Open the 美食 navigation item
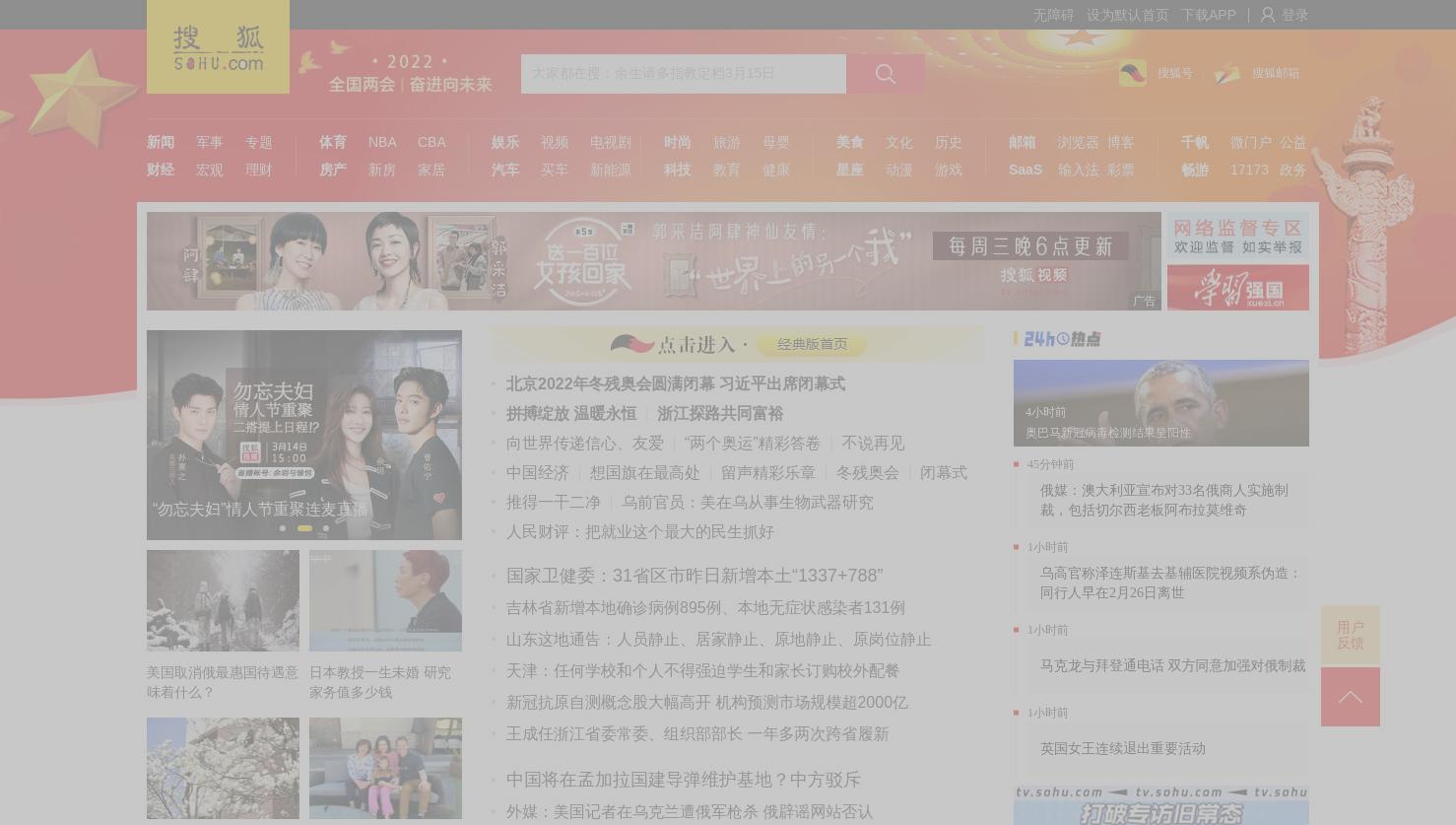1456x825 pixels. tap(850, 142)
